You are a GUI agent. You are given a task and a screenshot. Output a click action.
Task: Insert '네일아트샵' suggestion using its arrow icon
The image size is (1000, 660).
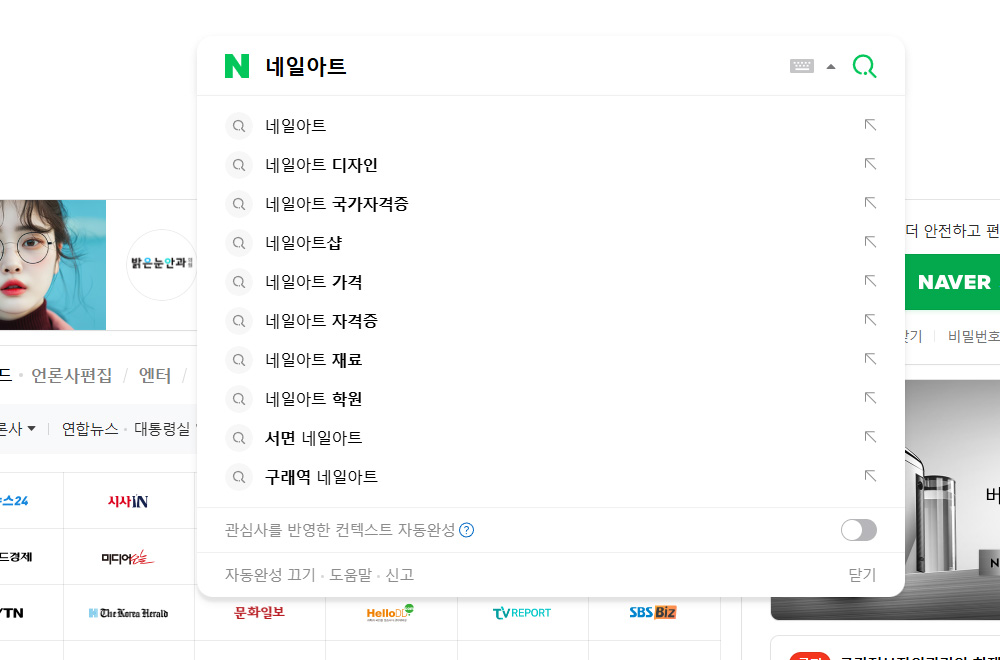(870, 243)
